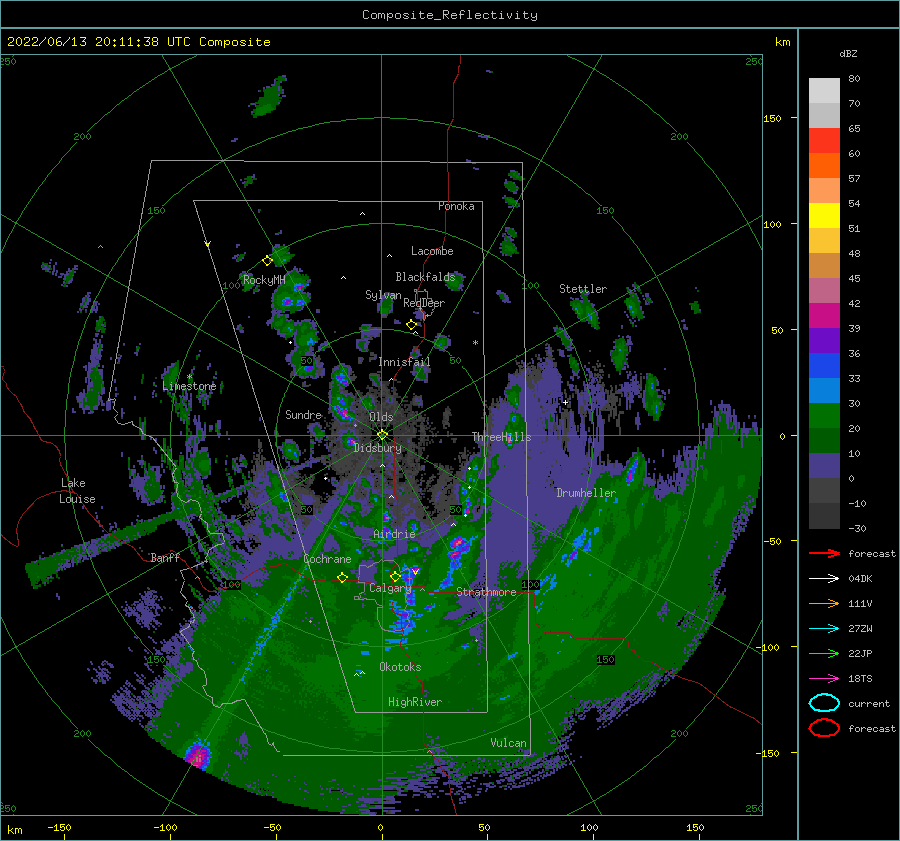Click the 27ZW legend label

860,629
